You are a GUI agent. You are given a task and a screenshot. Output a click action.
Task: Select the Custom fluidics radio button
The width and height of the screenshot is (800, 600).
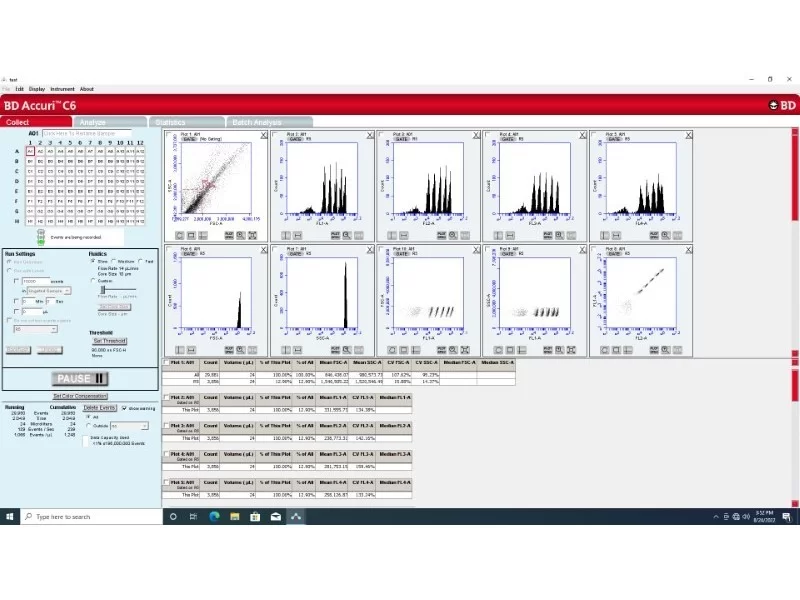(93, 281)
